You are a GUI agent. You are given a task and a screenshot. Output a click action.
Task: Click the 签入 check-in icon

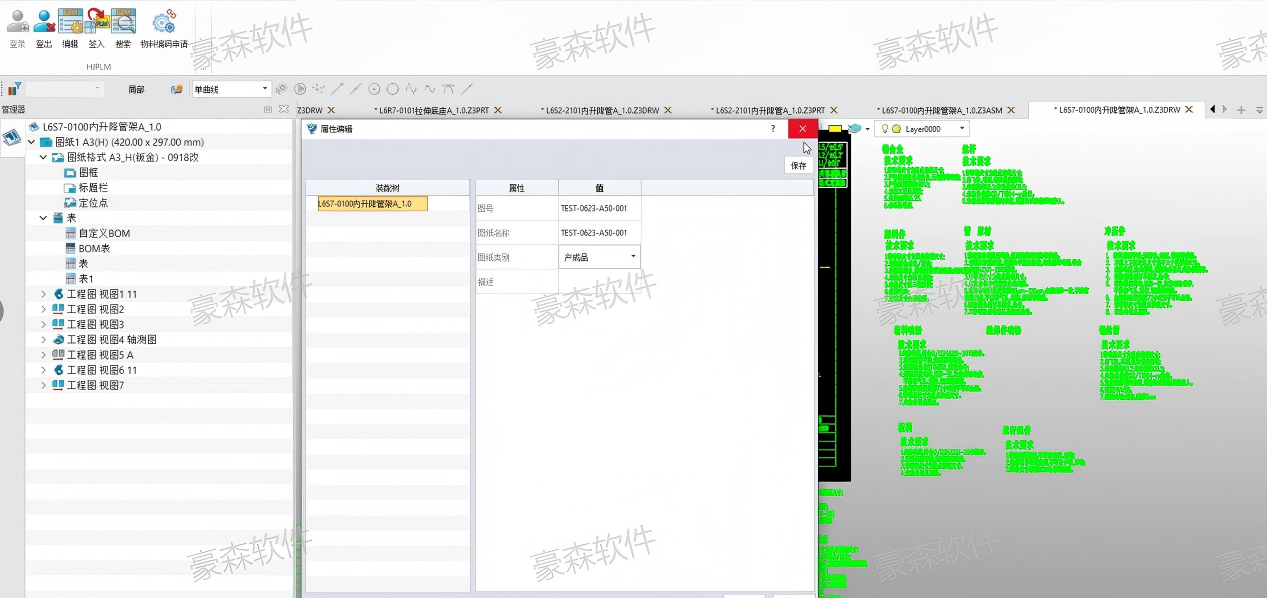(x=97, y=21)
